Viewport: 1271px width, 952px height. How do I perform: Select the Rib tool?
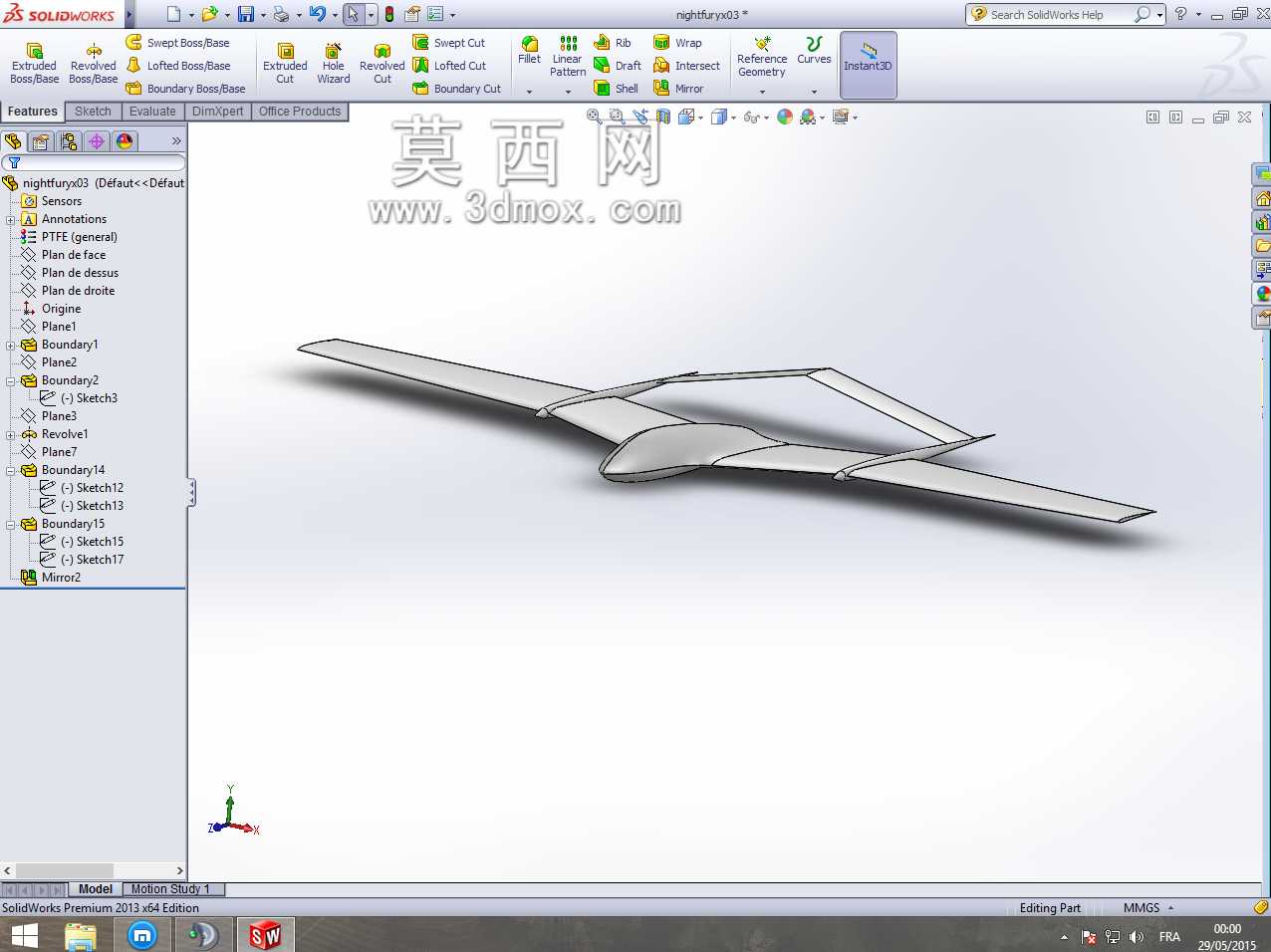pyautogui.click(x=613, y=43)
